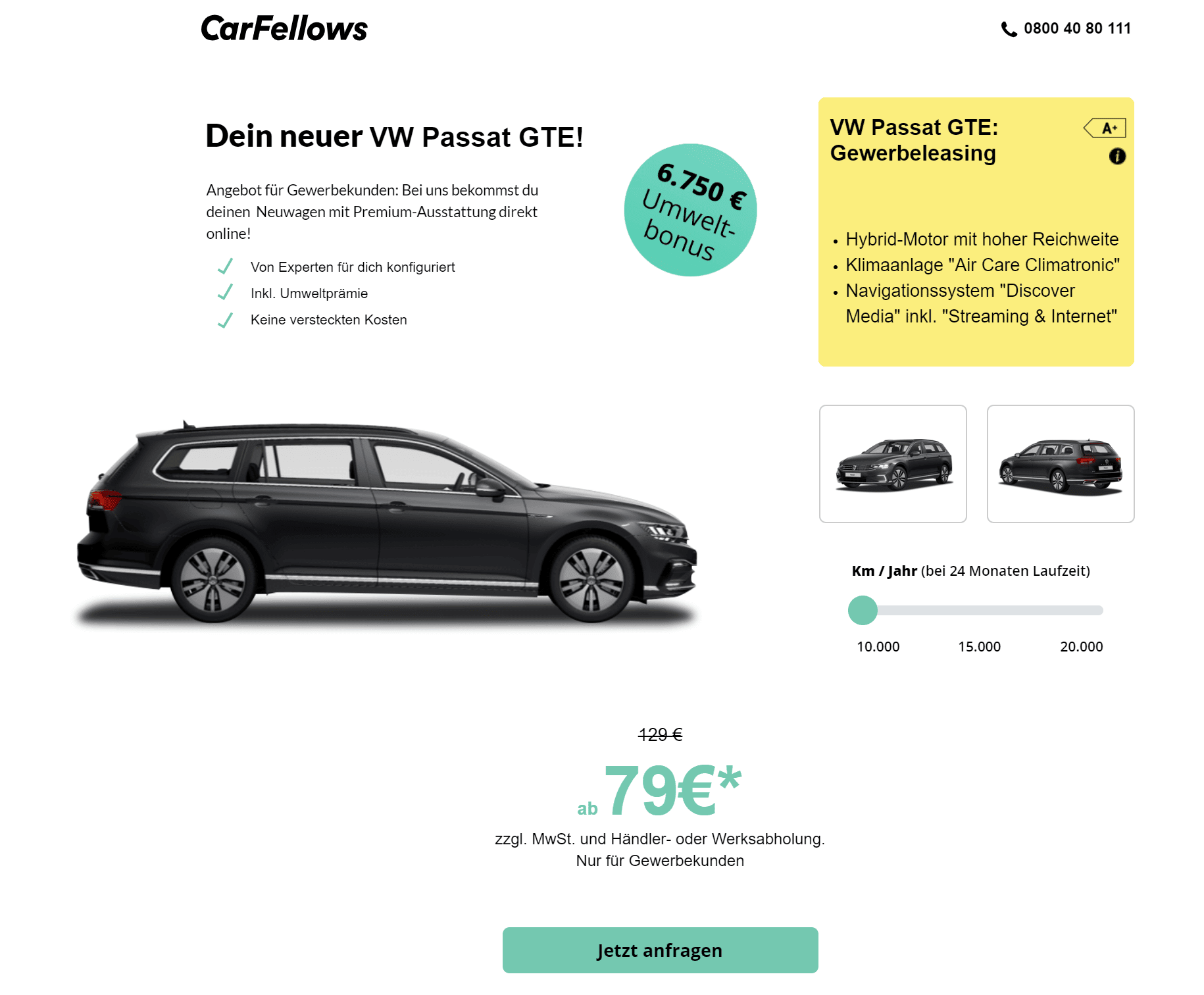Viewport: 1204px width, 995px height.
Task: Click the Jetzt anfragen button
Action: 660,950
